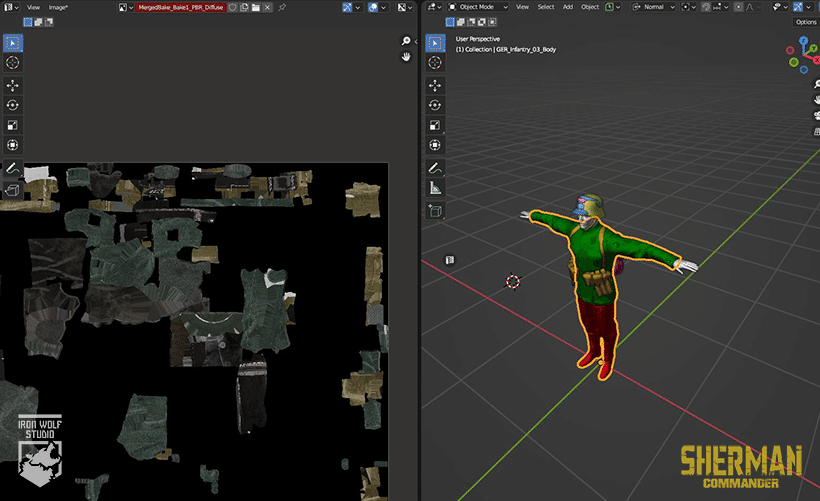
Task: Activate the Measure tool in 3D viewport
Action: (435, 188)
